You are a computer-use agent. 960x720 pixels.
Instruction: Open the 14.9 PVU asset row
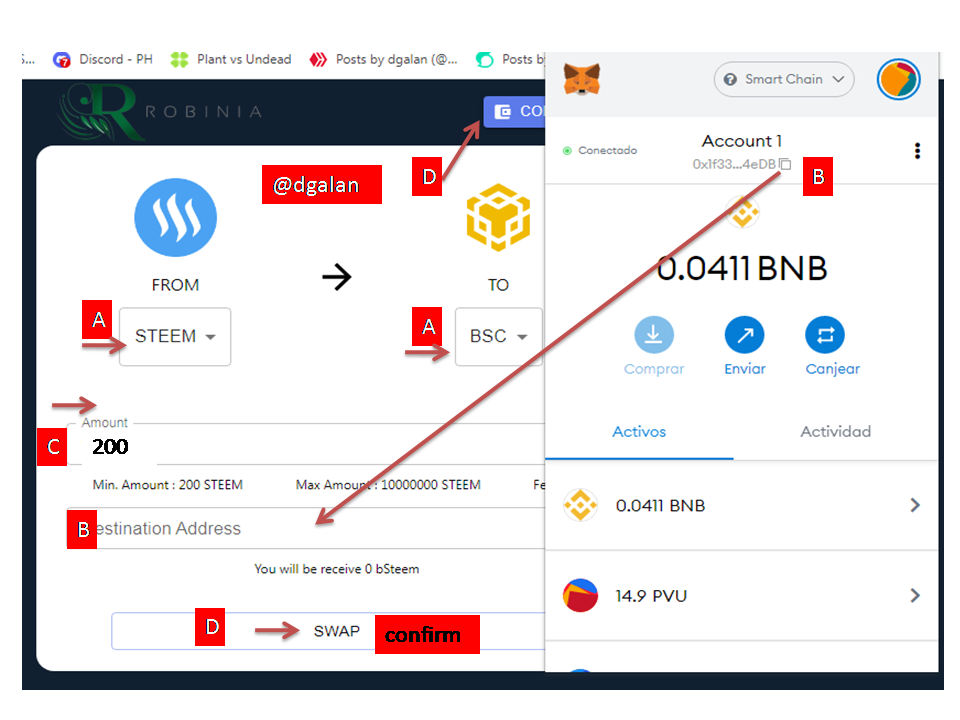(x=741, y=596)
